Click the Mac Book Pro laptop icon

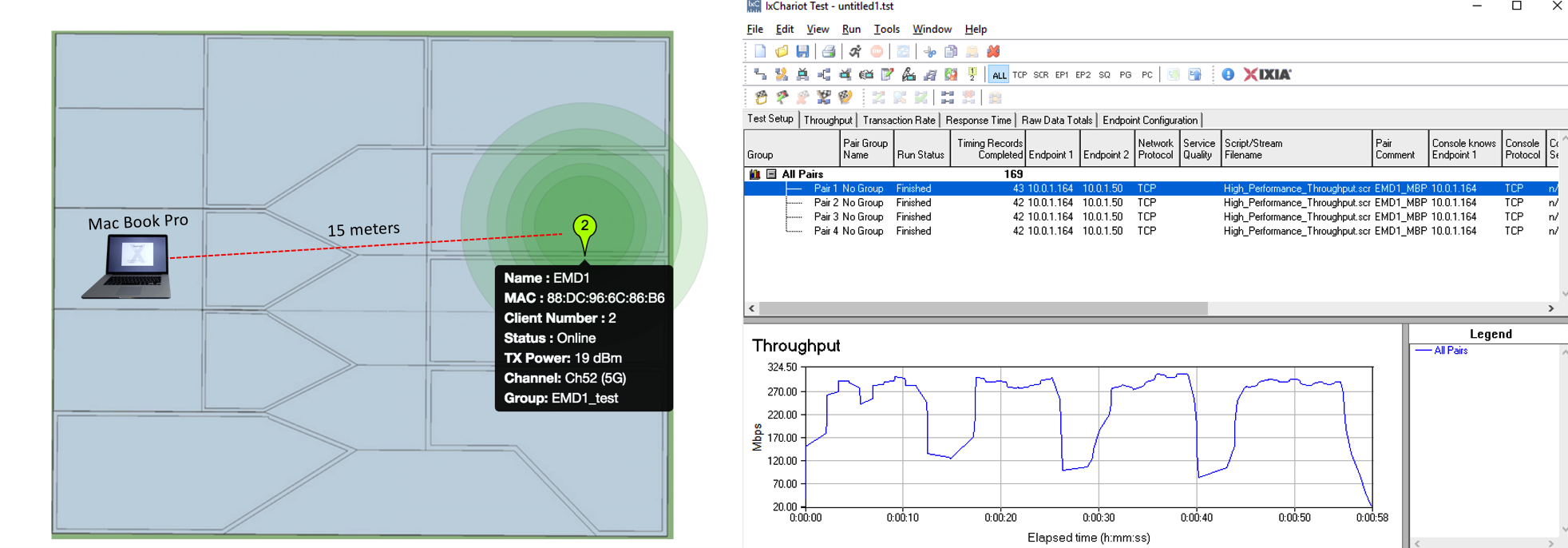pos(128,266)
